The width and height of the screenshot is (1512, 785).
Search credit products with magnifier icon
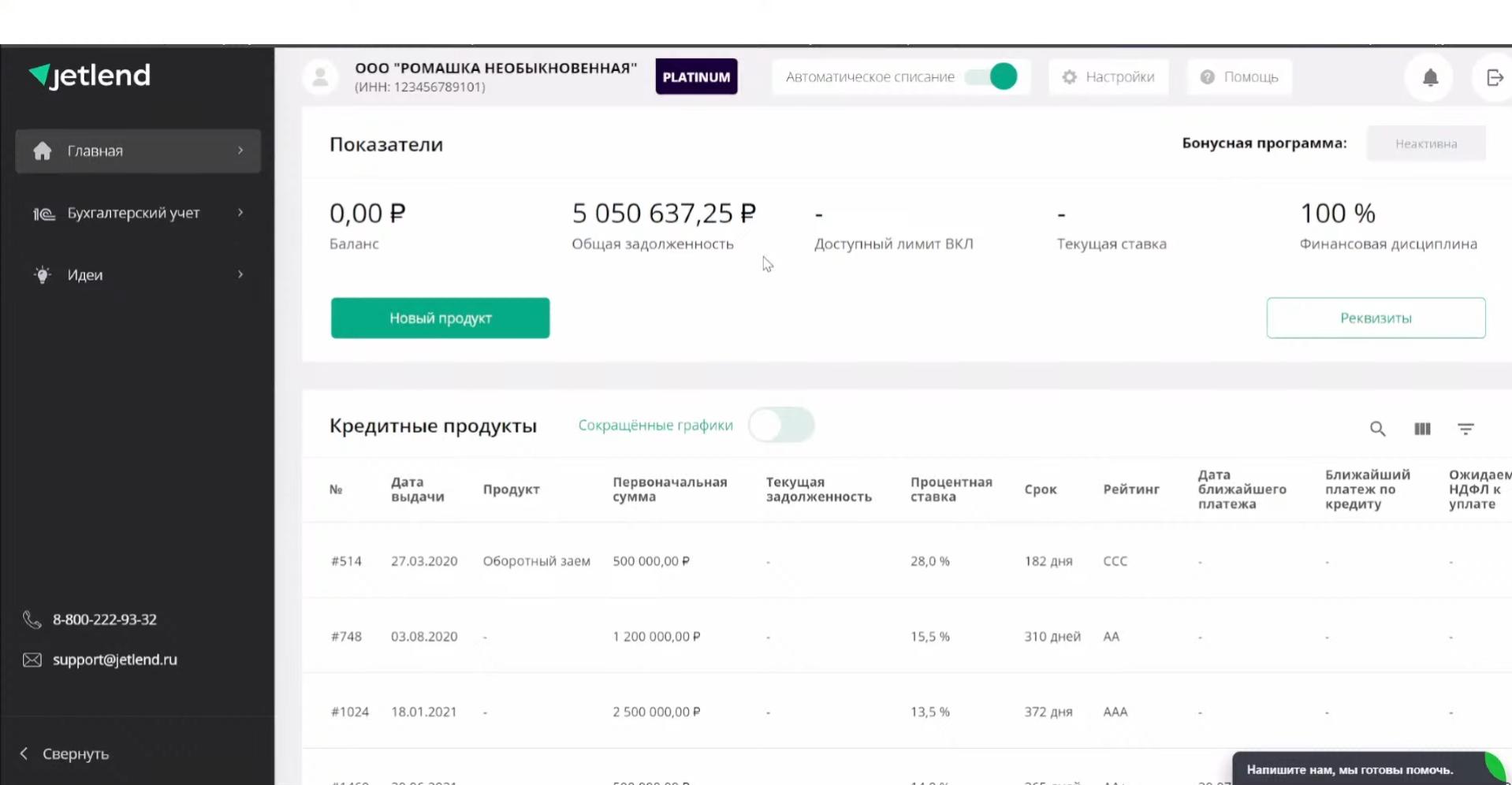tap(1377, 429)
